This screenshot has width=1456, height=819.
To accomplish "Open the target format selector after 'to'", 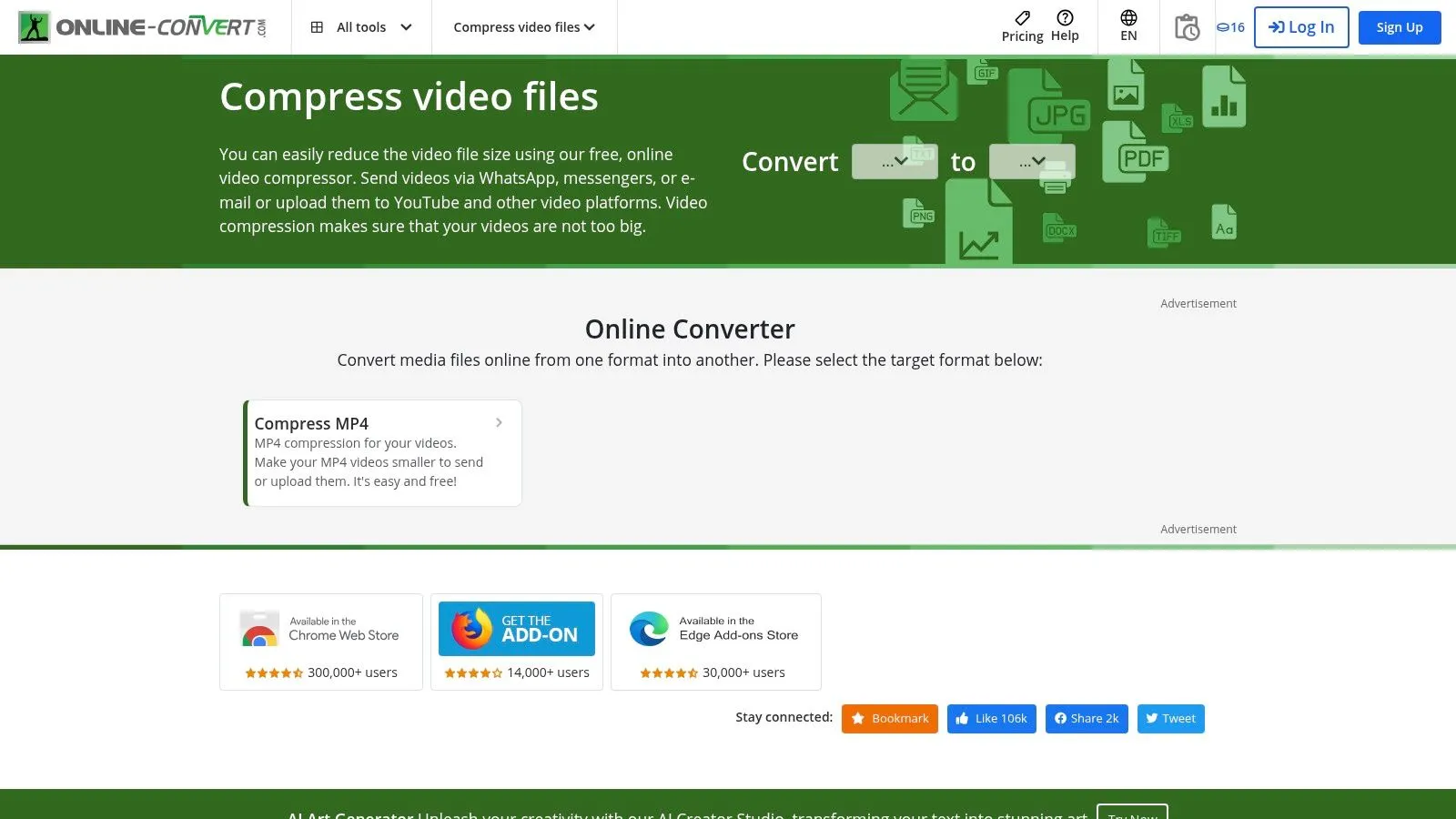I will [1033, 160].
